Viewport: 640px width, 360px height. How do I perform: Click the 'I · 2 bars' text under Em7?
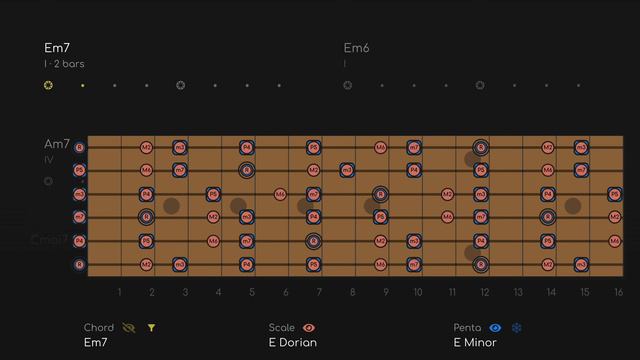coord(64,64)
